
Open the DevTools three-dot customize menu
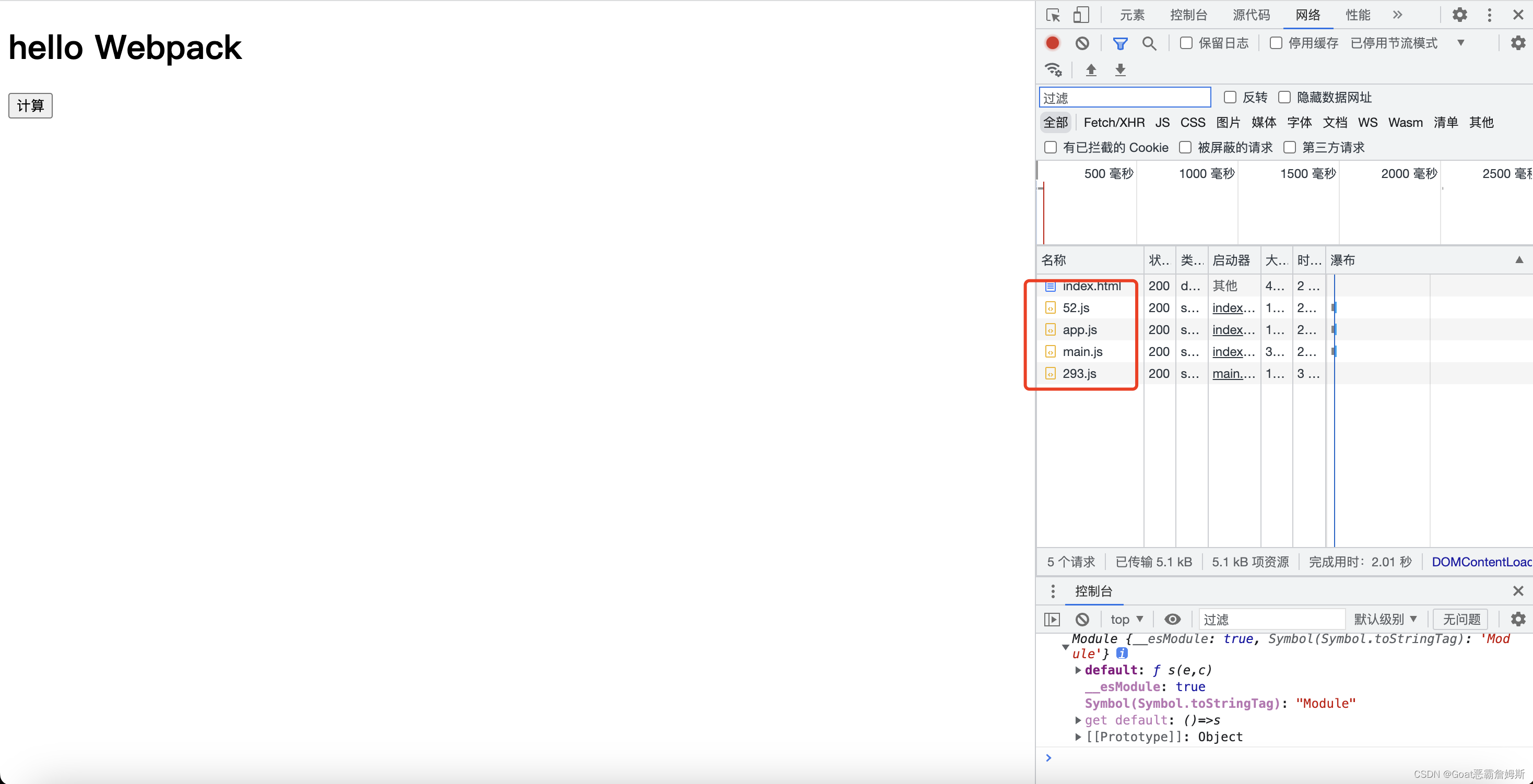[x=1489, y=15]
